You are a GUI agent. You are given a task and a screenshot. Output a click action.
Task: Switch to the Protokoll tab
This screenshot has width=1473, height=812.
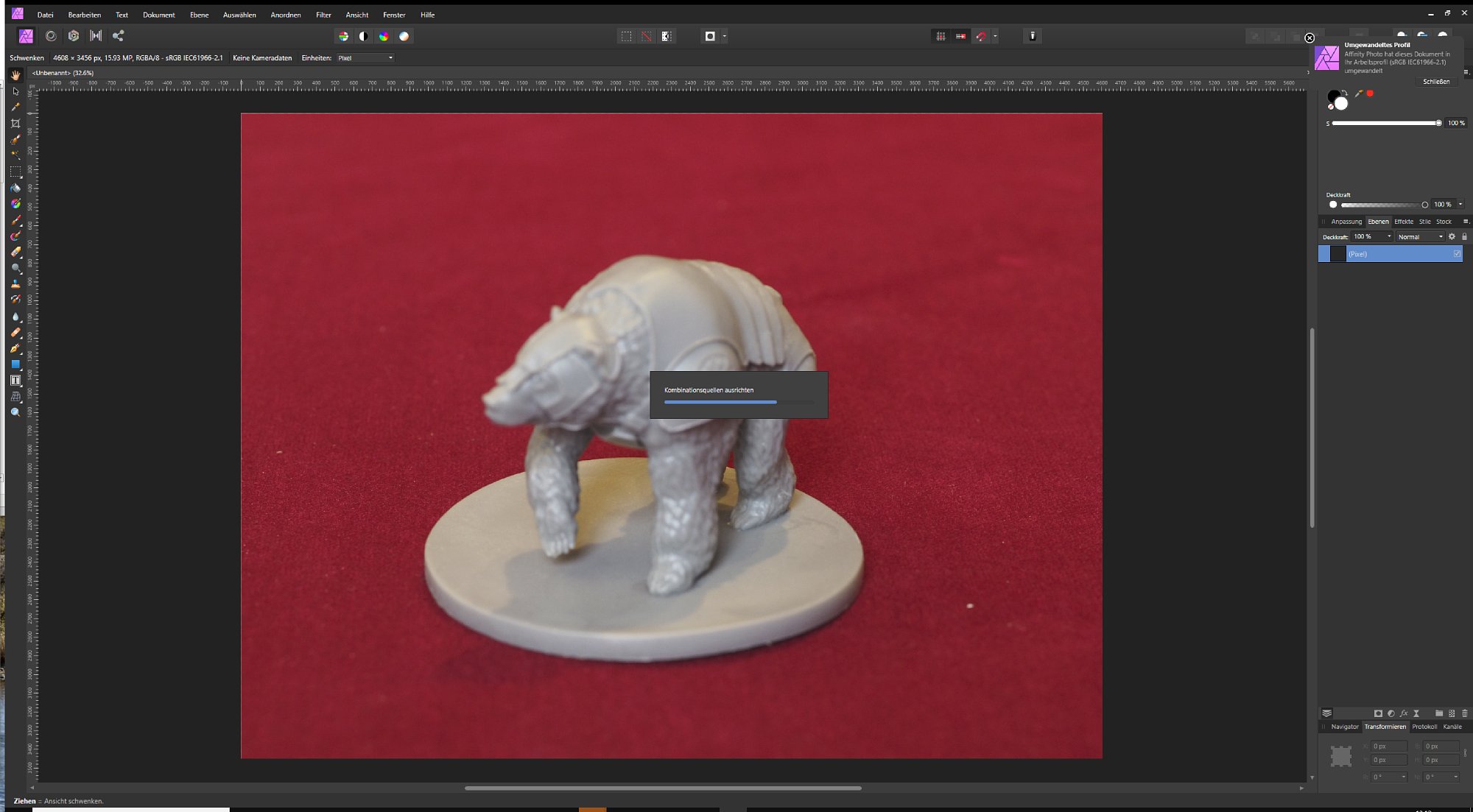[x=1424, y=727]
